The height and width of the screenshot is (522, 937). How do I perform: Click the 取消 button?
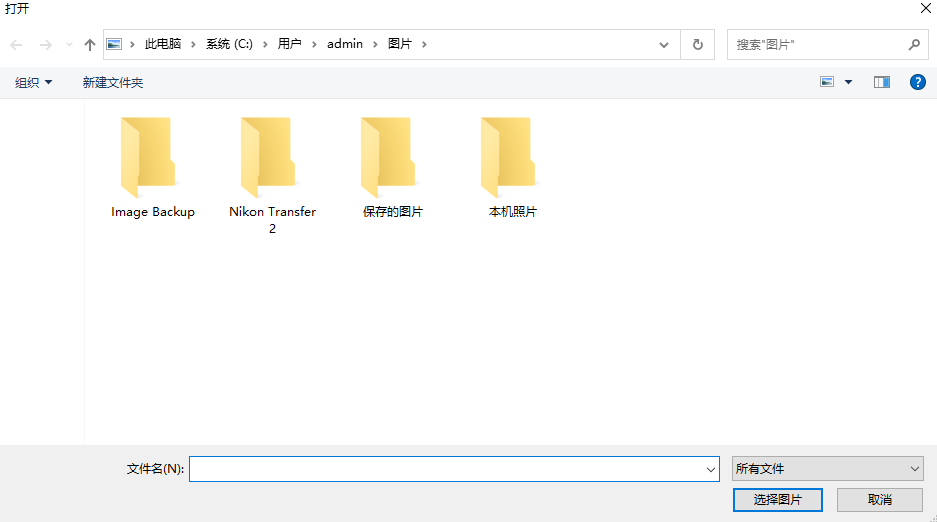click(879, 499)
